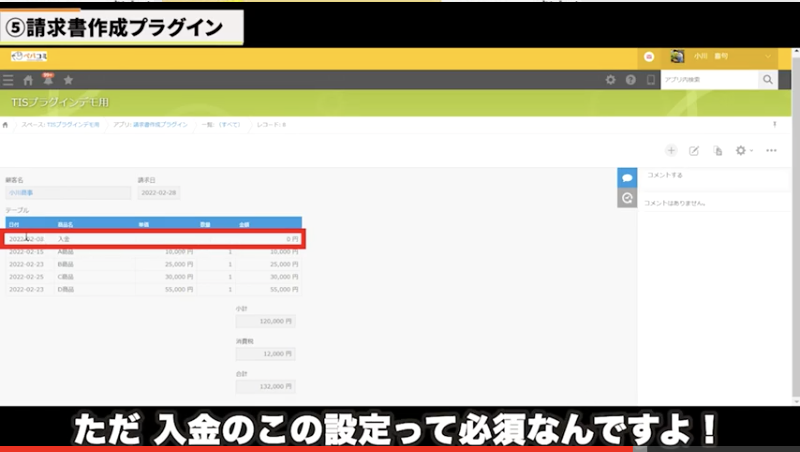Screen dimensions: 800x452
Task: Duplicate the record using the copy icon
Action: 717,151
